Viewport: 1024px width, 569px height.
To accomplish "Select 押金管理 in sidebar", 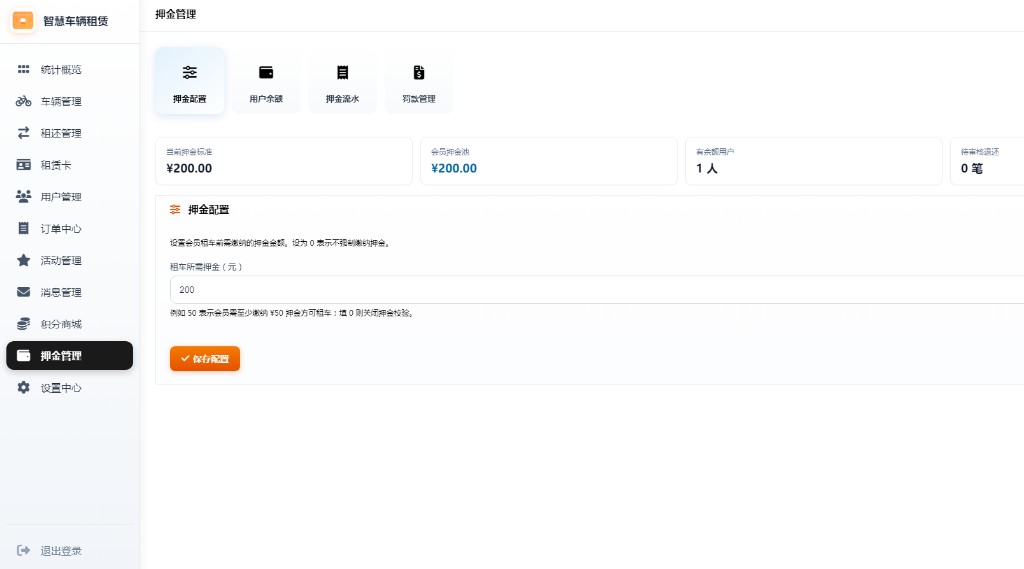I will (x=69, y=355).
